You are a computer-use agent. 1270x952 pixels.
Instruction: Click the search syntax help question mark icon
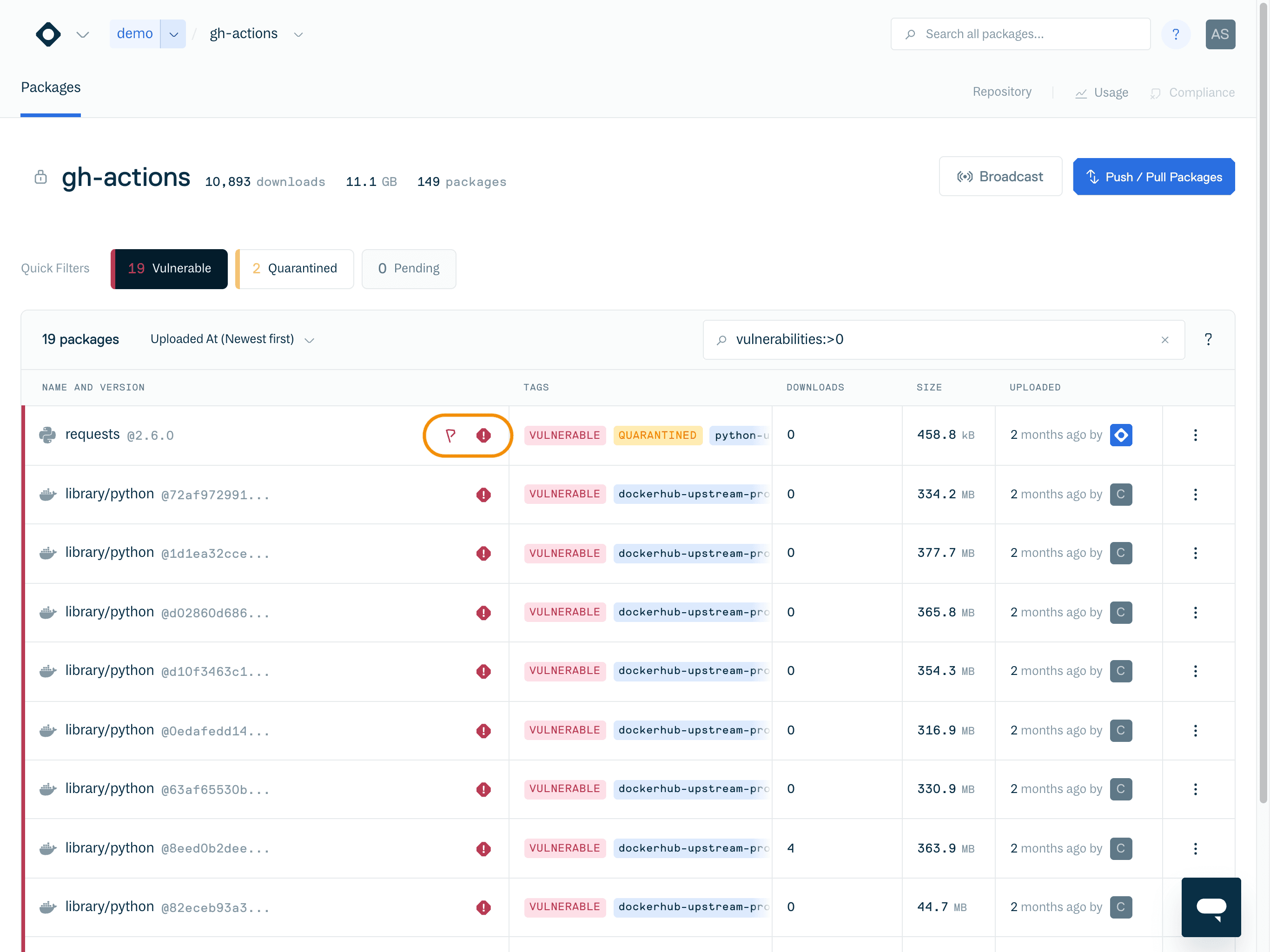(x=1208, y=339)
